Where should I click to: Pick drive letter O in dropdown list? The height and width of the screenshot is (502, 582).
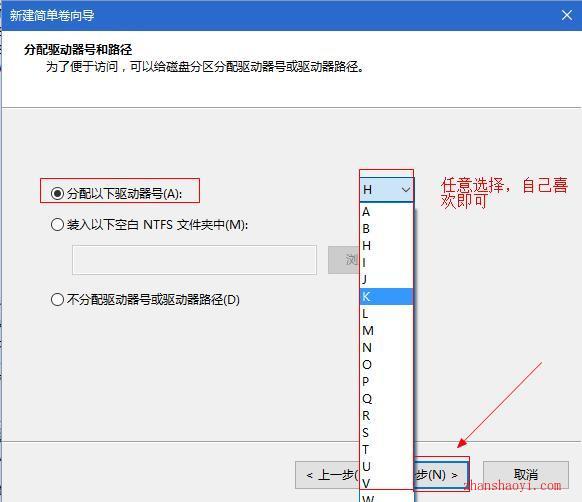tap(386, 364)
